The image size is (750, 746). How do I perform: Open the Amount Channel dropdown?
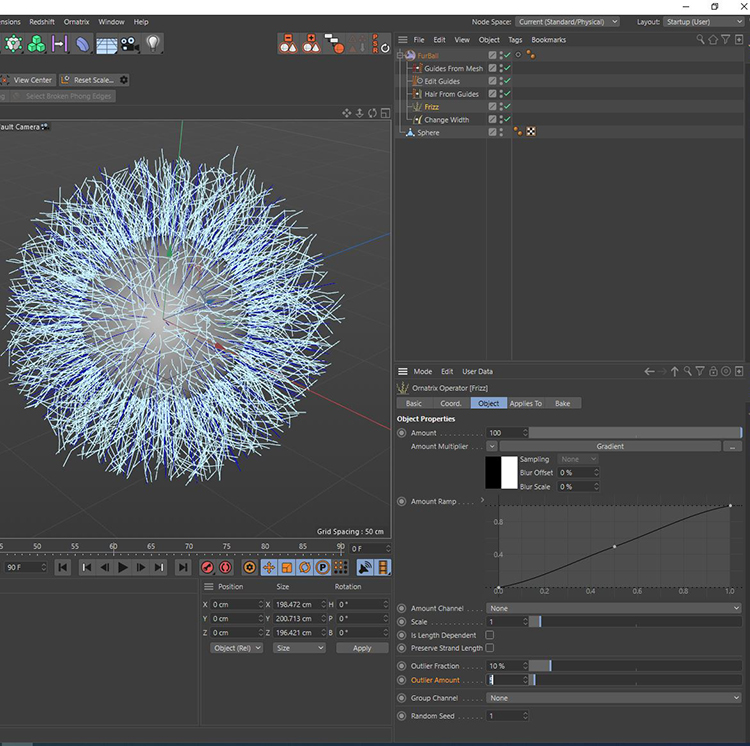[x=614, y=608]
